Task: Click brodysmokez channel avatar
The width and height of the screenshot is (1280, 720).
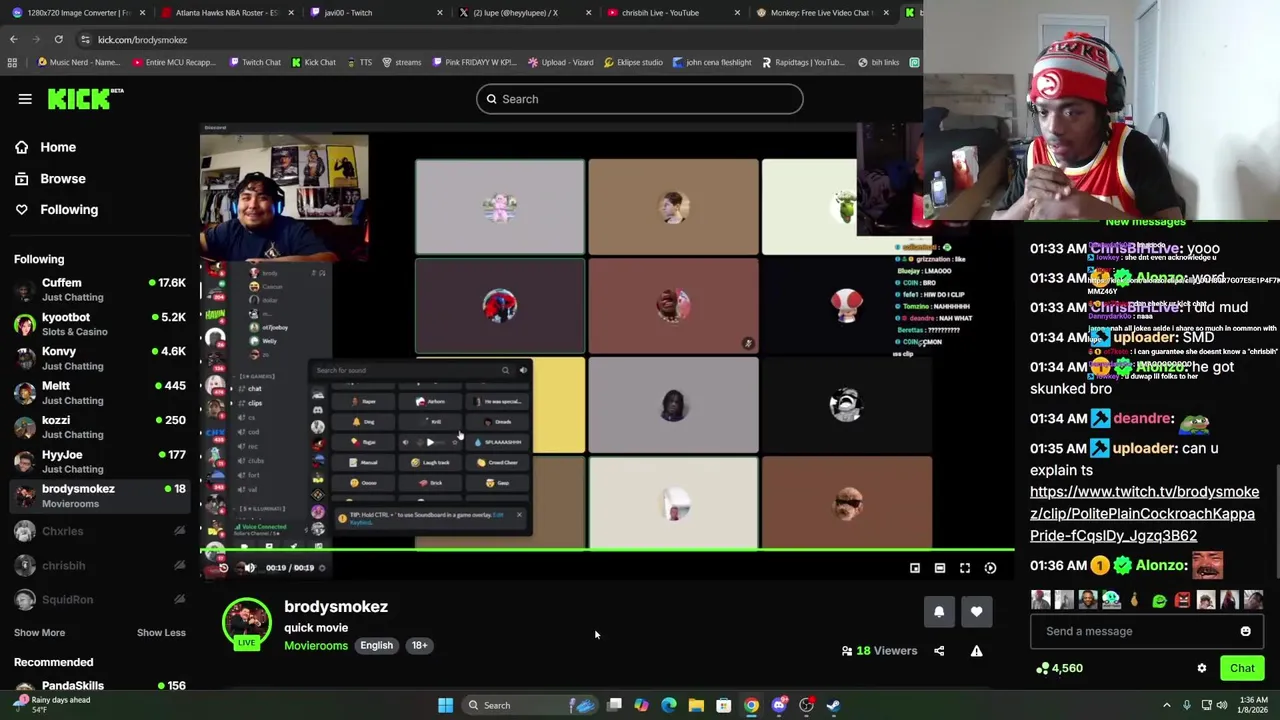Action: (246, 623)
